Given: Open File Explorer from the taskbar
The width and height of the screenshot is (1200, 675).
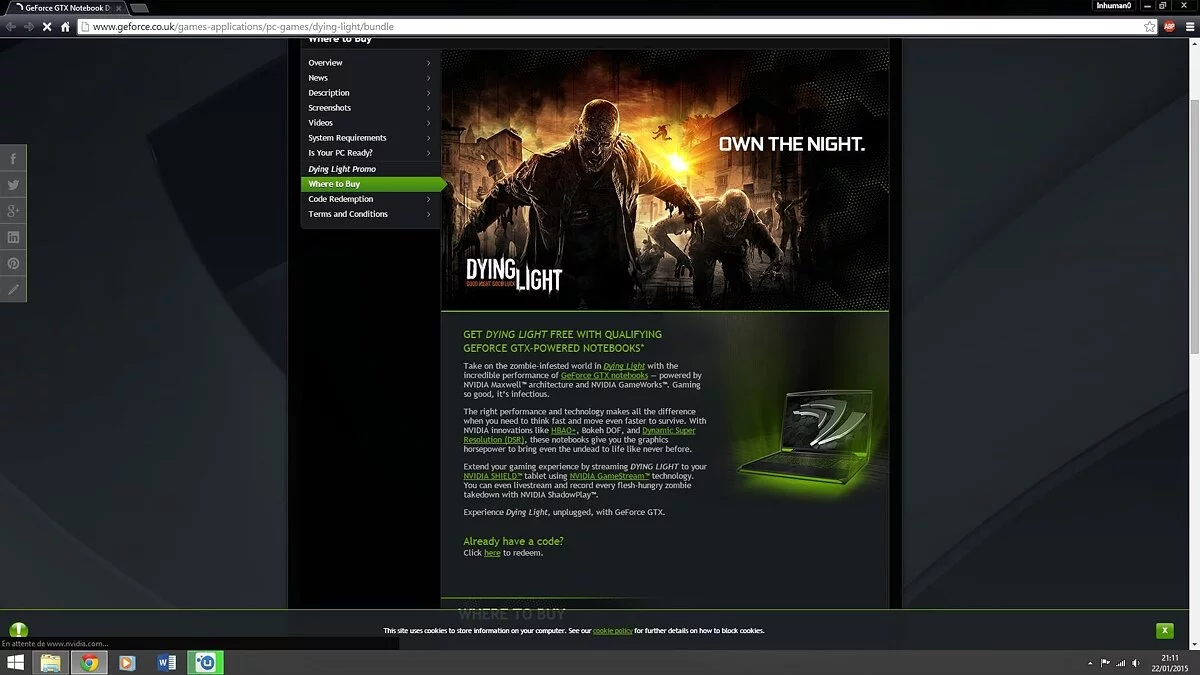Looking at the screenshot, I should coord(50,663).
